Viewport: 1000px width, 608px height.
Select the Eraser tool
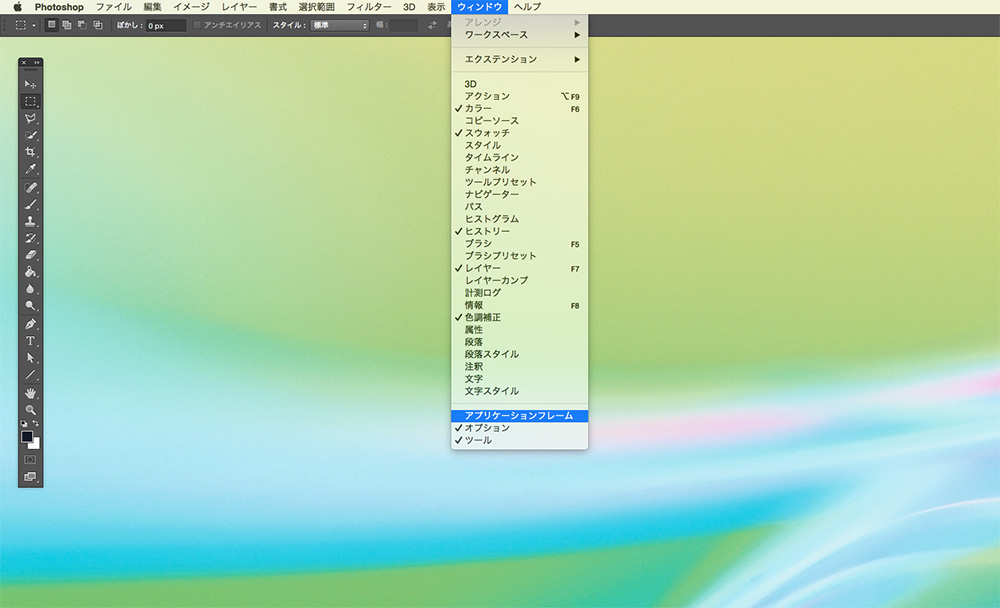coord(30,255)
